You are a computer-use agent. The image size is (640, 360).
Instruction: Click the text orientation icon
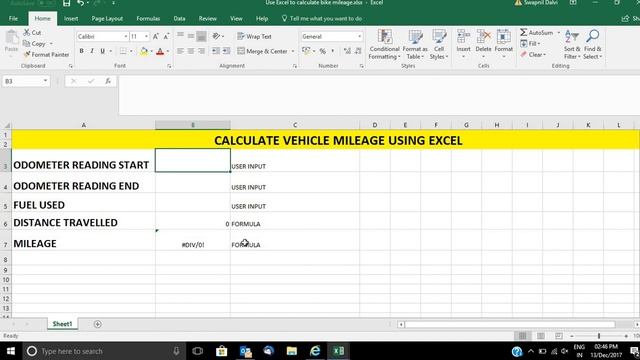click(216, 36)
